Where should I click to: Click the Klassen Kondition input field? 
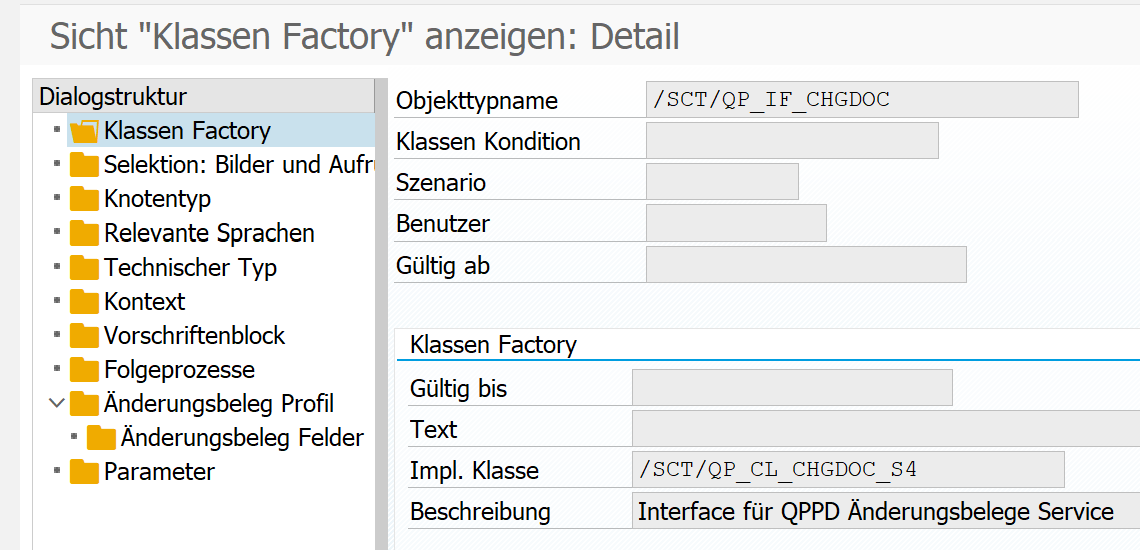click(x=792, y=141)
